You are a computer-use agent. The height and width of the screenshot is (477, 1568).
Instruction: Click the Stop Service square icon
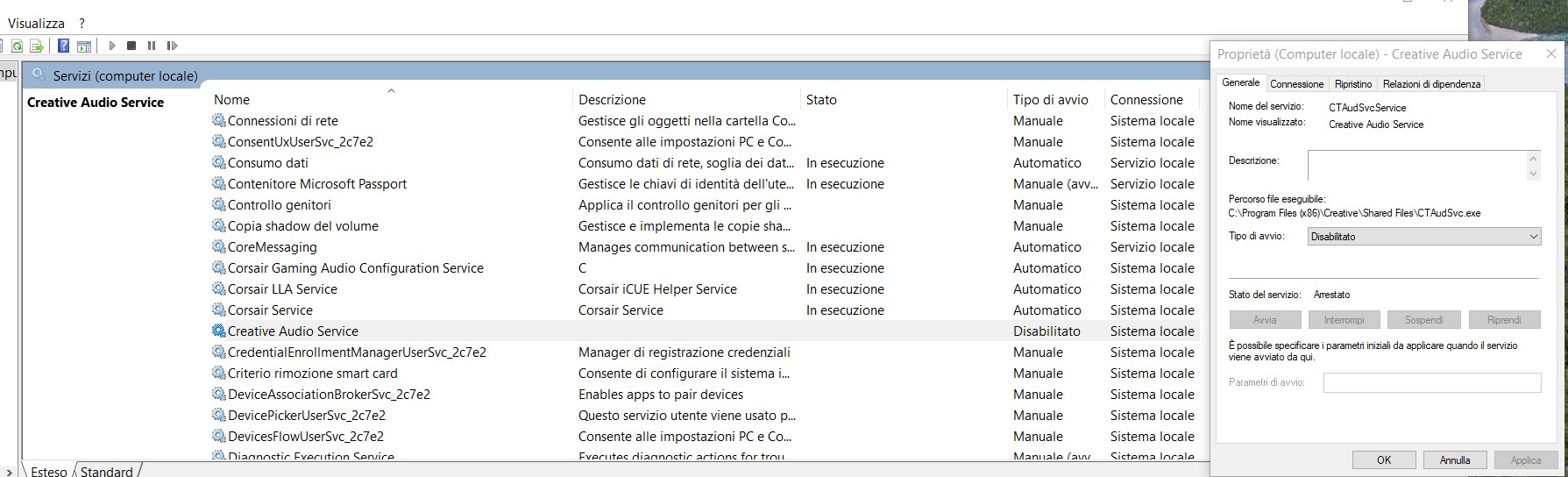[x=131, y=46]
